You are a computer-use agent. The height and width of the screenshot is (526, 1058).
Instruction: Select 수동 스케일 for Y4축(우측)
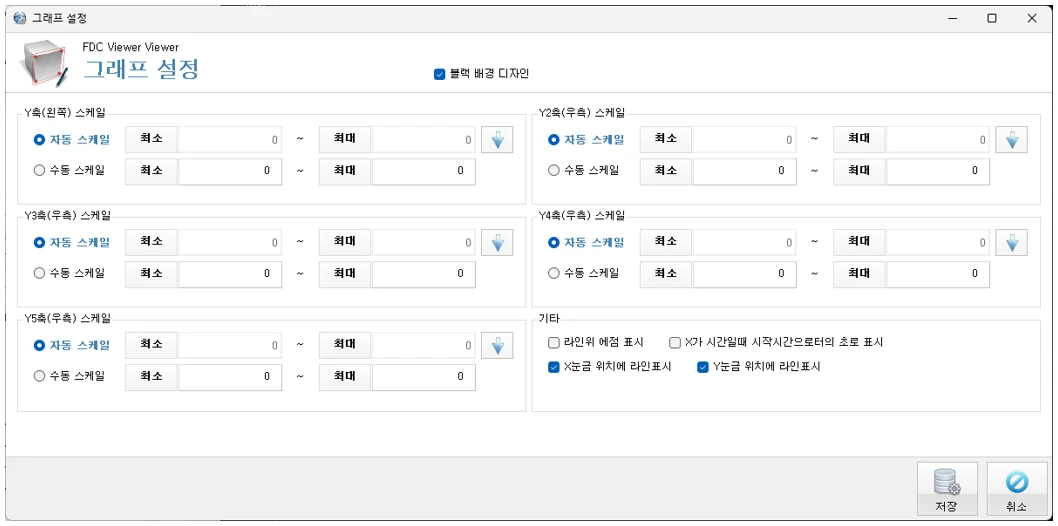click(x=554, y=274)
